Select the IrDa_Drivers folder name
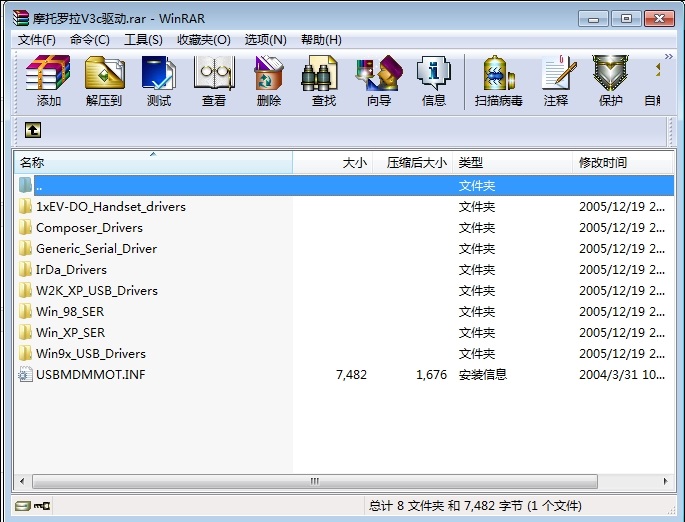Screen dimensions: 685x522 point(71,270)
